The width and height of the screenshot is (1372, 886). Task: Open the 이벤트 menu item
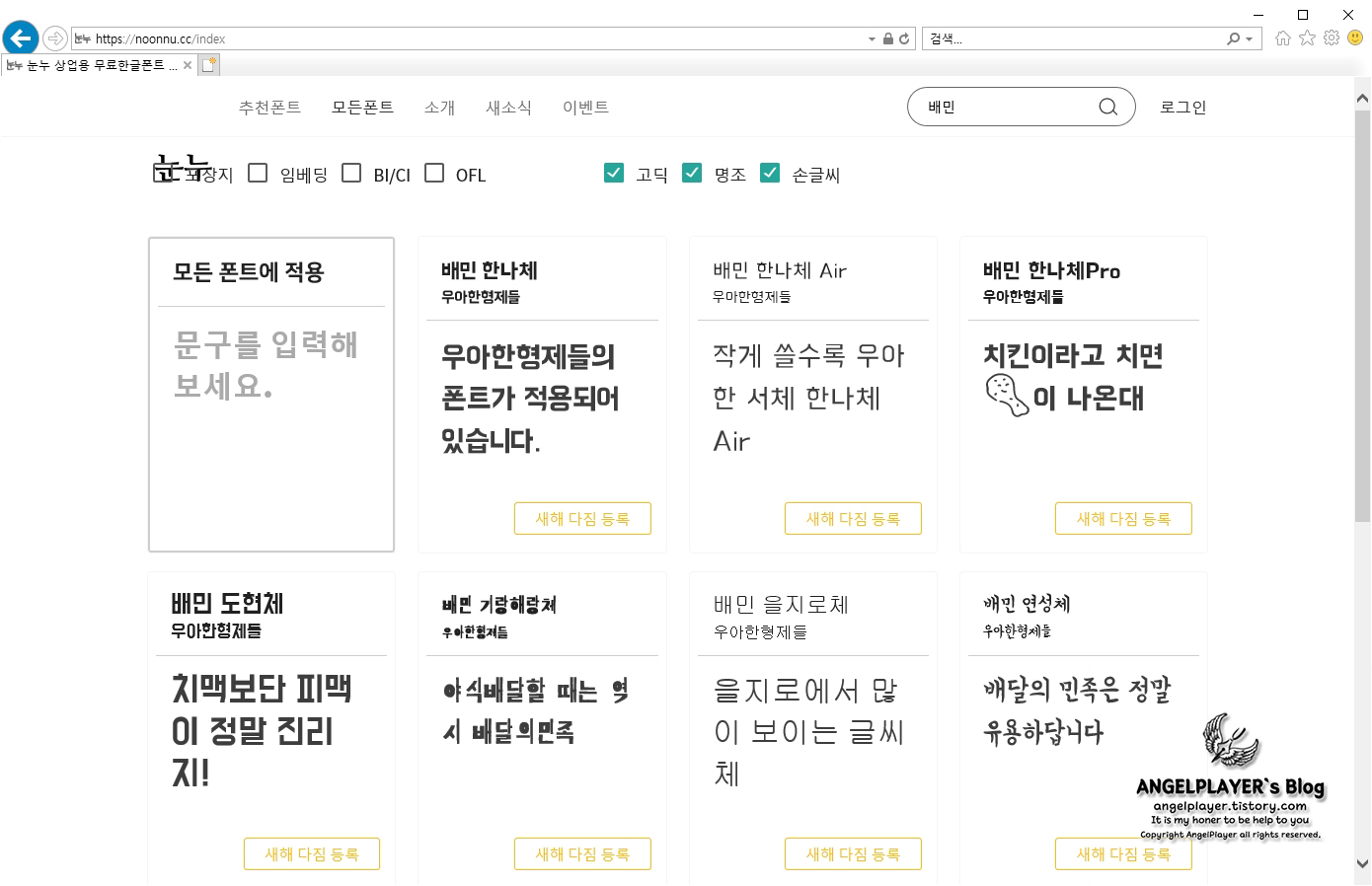pyautogui.click(x=585, y=108)
